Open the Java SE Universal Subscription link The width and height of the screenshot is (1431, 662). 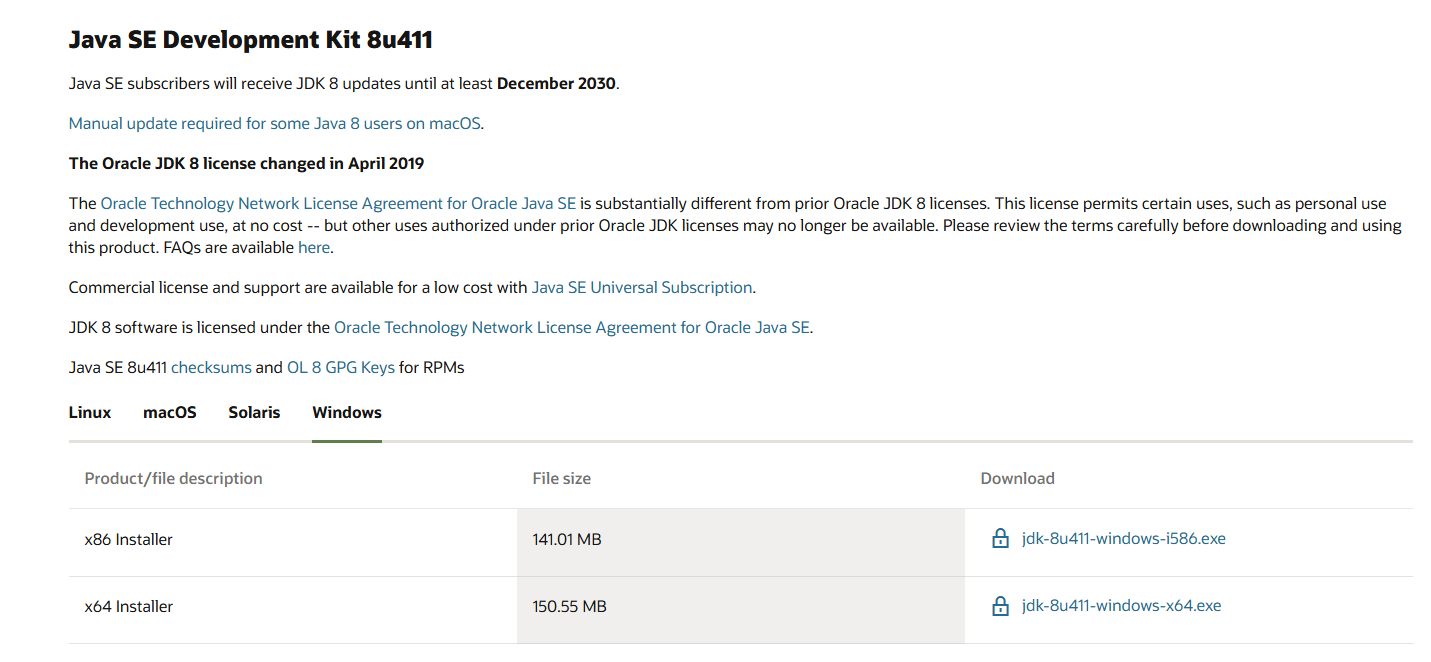[x=641, y=287]
